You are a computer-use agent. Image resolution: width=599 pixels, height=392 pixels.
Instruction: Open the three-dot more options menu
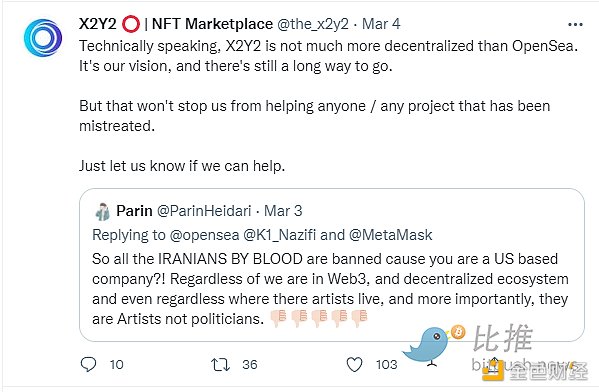575,25
